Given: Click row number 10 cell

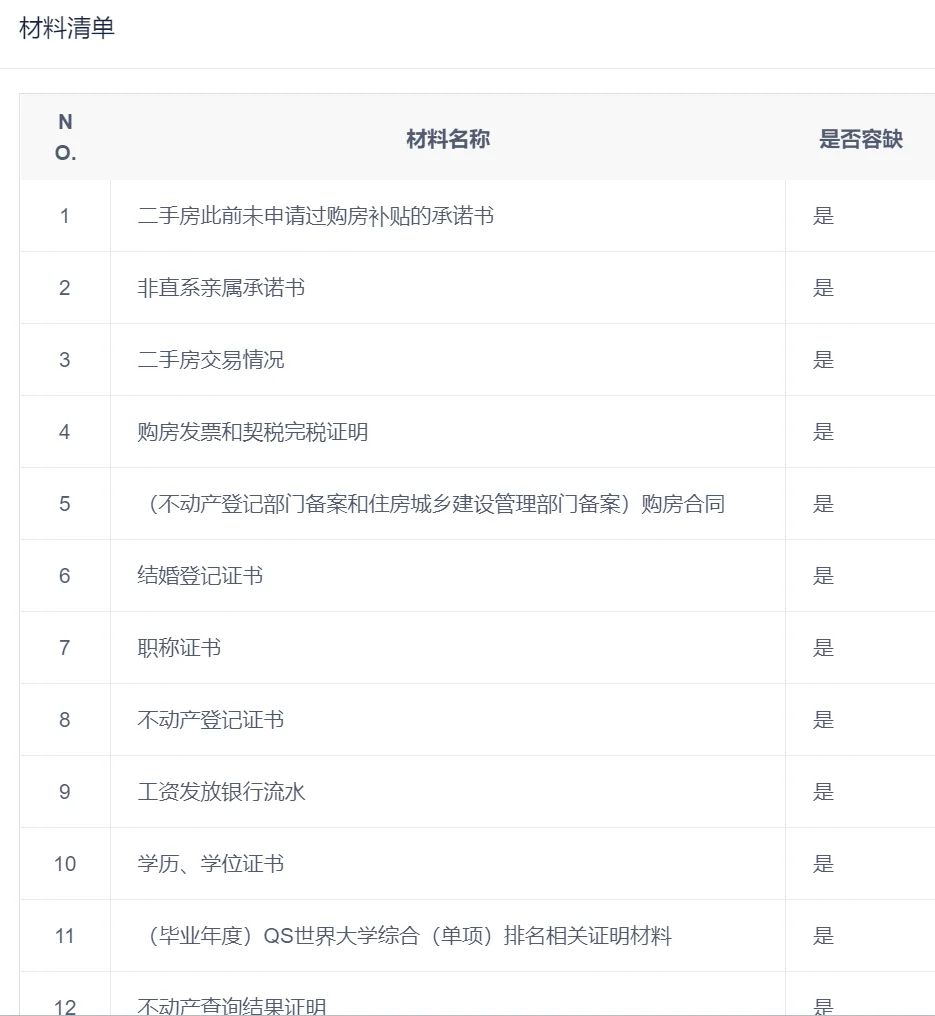Looking at the screenshot, I should [x=65, y=863].
